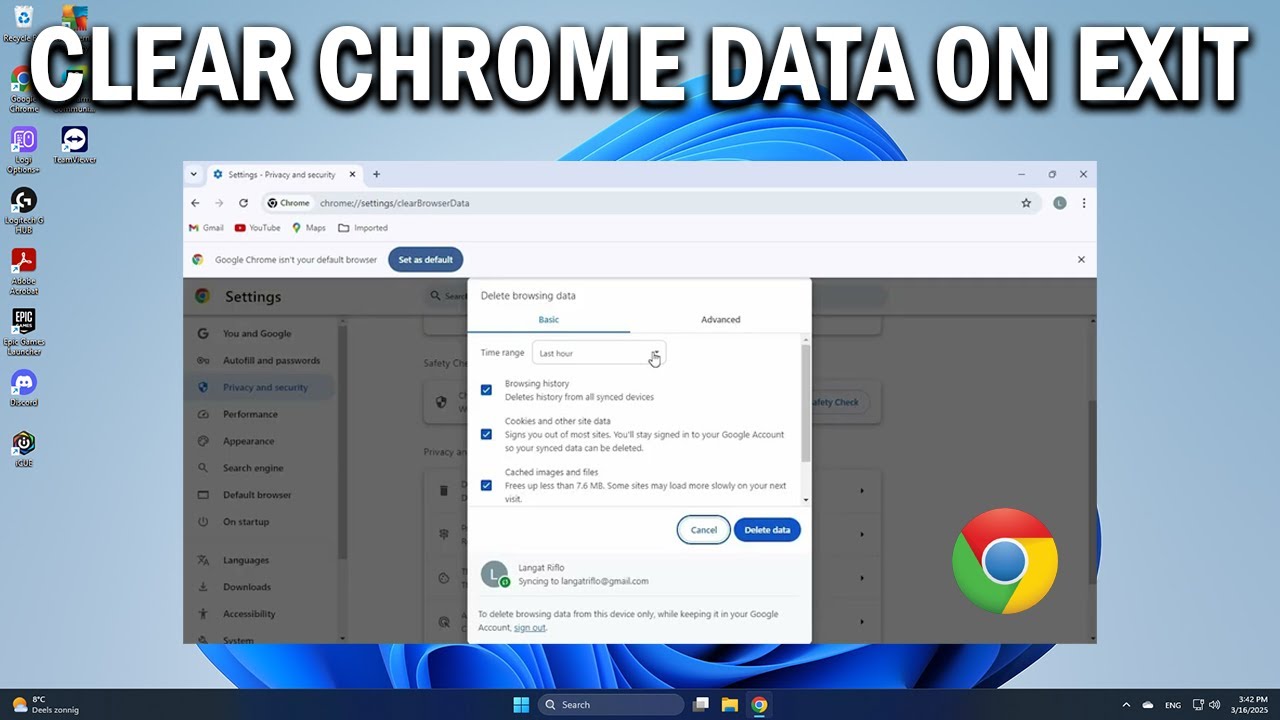Image resolution: width=1280 pixels, height=720 pixels.
Task: Open YouTube bookmark
Action: pyautogui.click(x=257, y=228)
